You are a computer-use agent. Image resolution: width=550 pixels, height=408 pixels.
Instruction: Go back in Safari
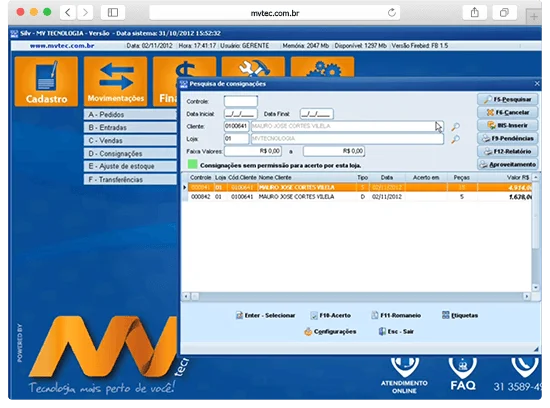click(x=68, y=13)
